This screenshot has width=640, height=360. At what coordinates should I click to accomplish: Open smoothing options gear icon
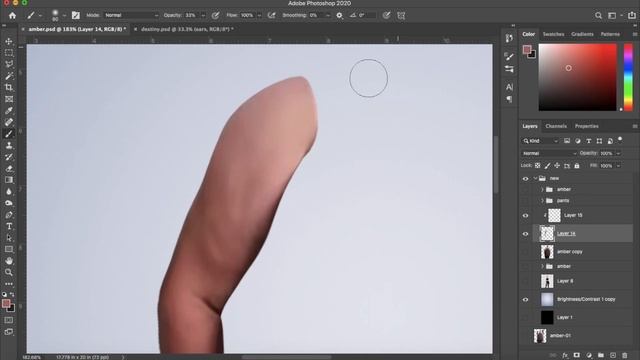click(x=339, y=16)
